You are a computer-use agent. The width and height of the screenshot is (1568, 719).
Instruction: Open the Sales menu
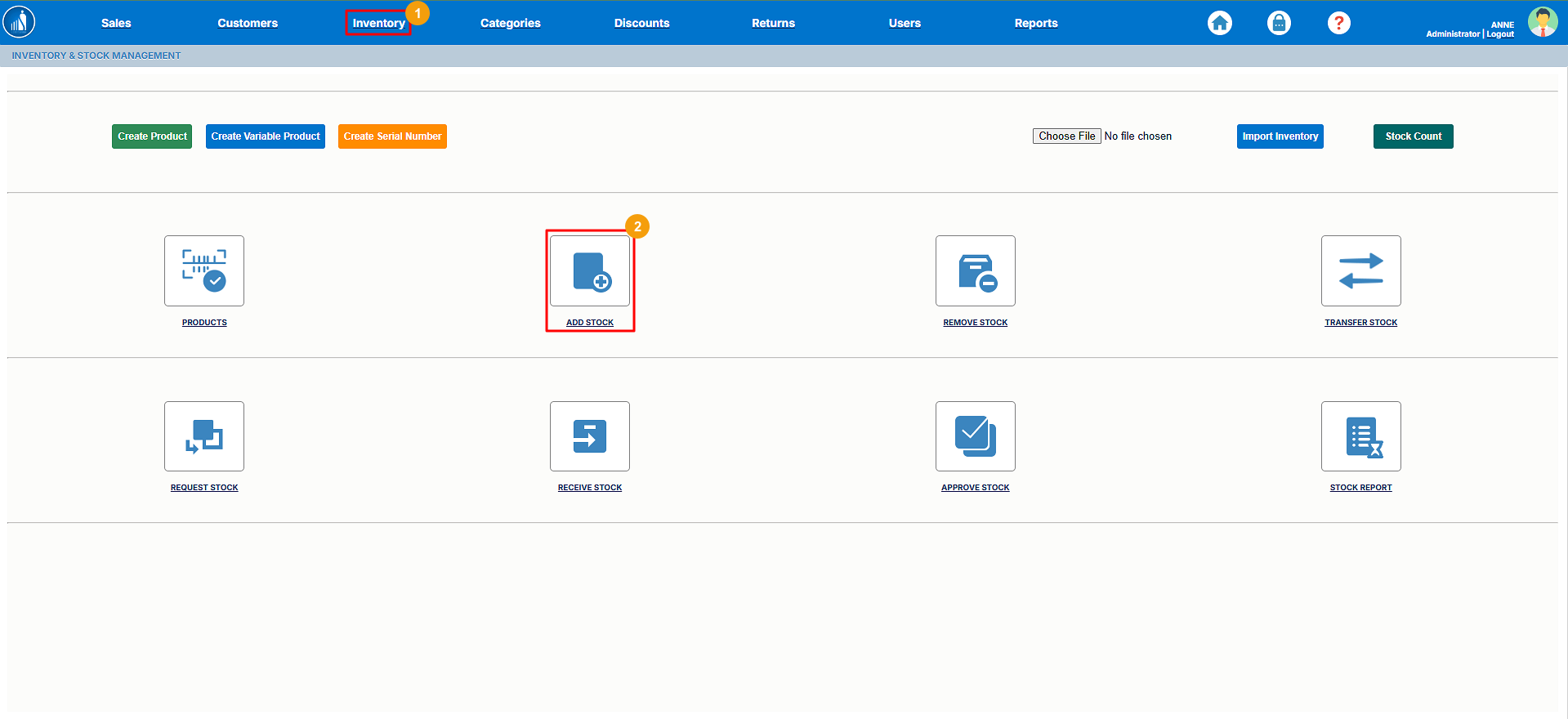point(116,23)
